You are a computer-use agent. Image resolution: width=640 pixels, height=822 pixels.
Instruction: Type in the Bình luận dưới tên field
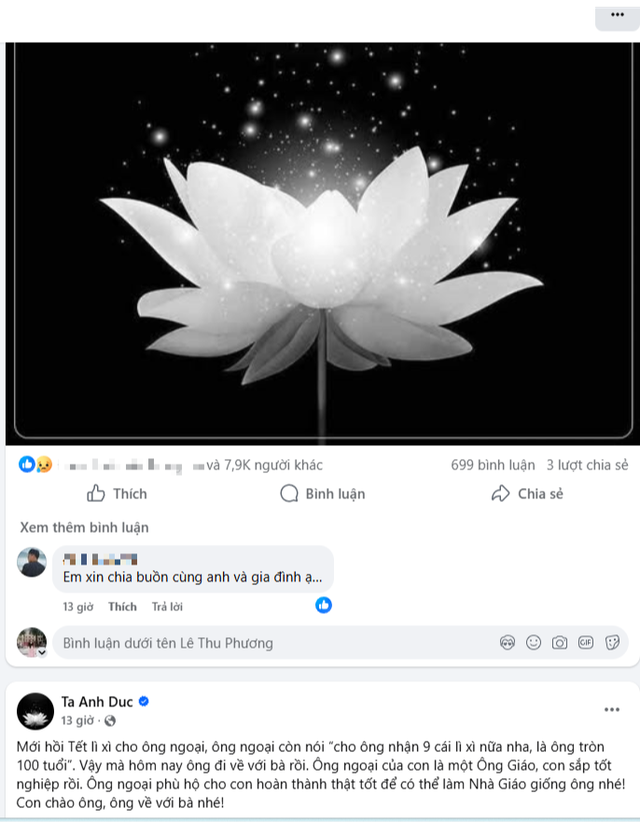point(270,643)
